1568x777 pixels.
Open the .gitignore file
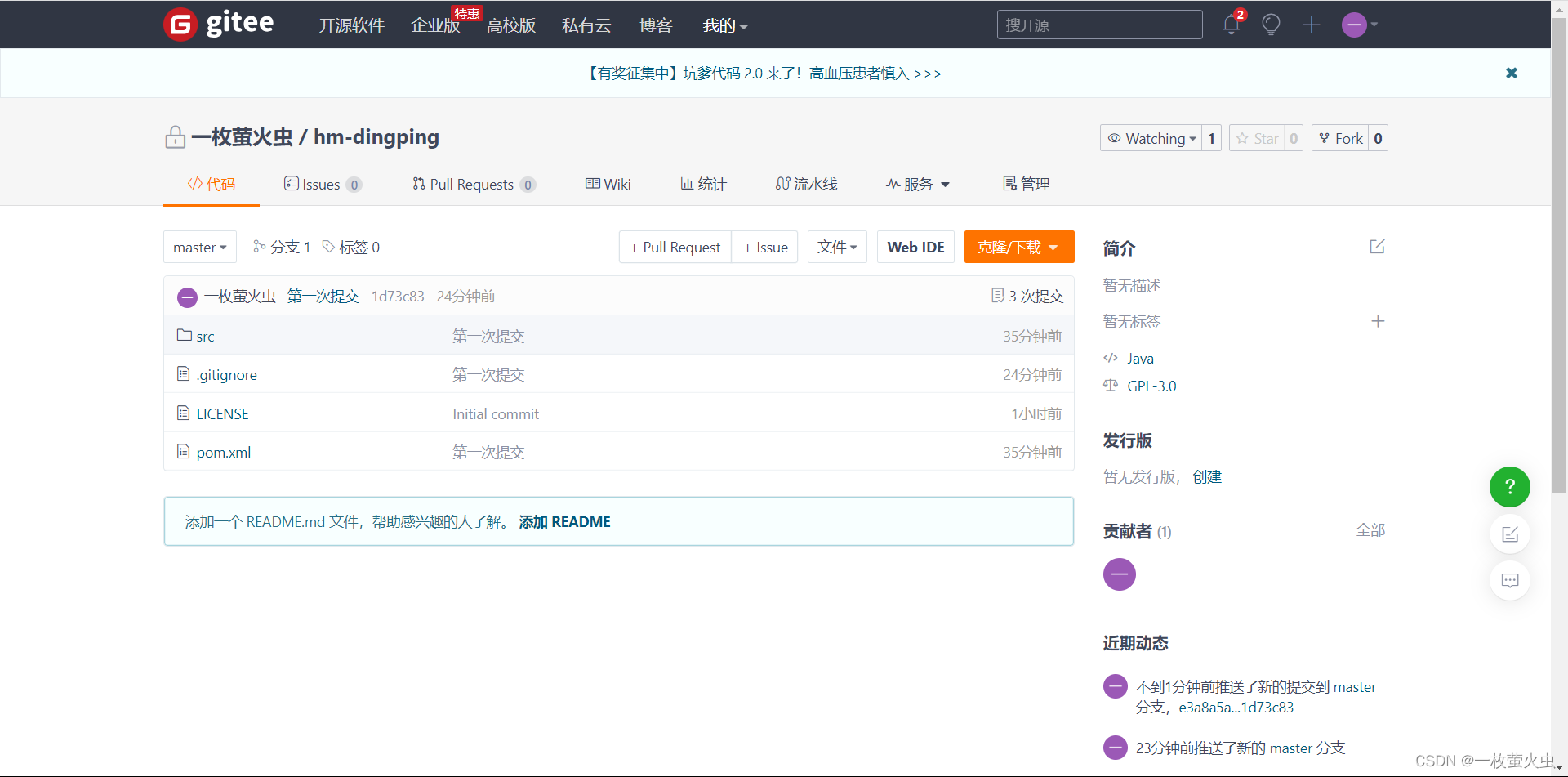[x=227, y=374]
